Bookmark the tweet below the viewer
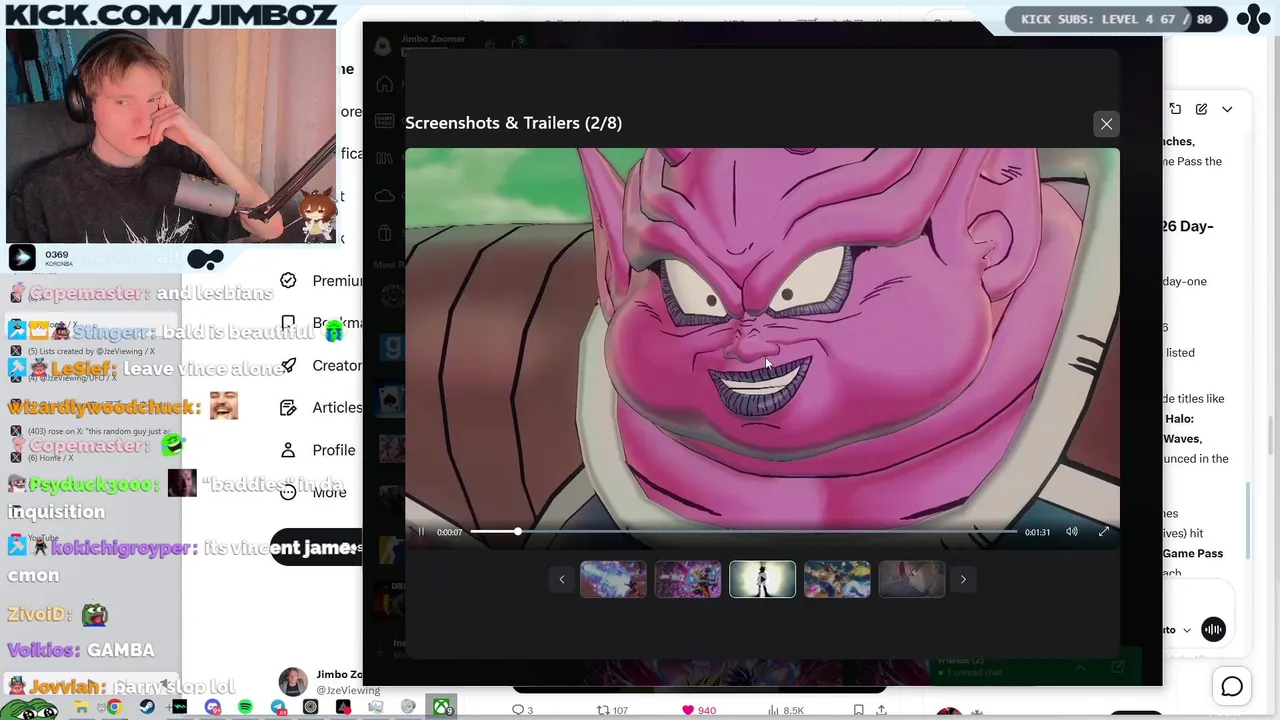1280x720 pixels. click(858, 710)
